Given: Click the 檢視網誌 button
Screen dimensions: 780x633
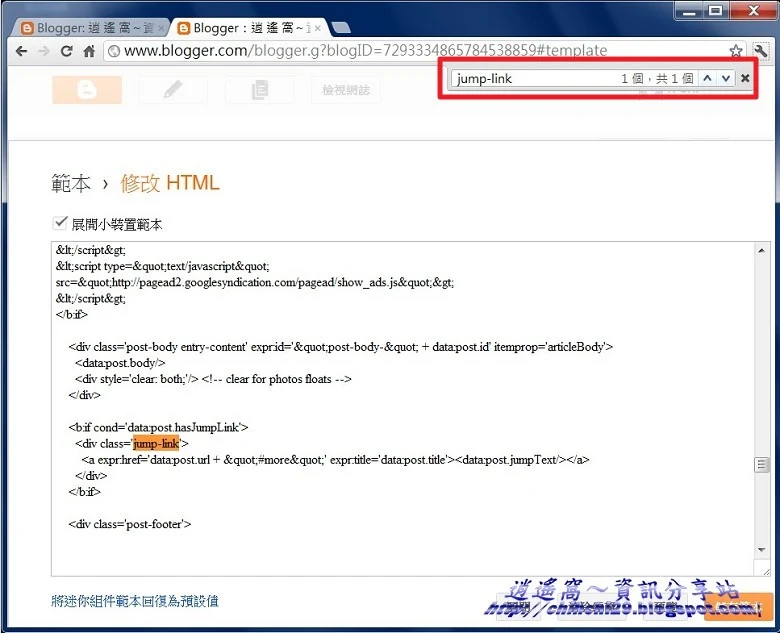Looking at the screenshot, I should coord(346,90).
